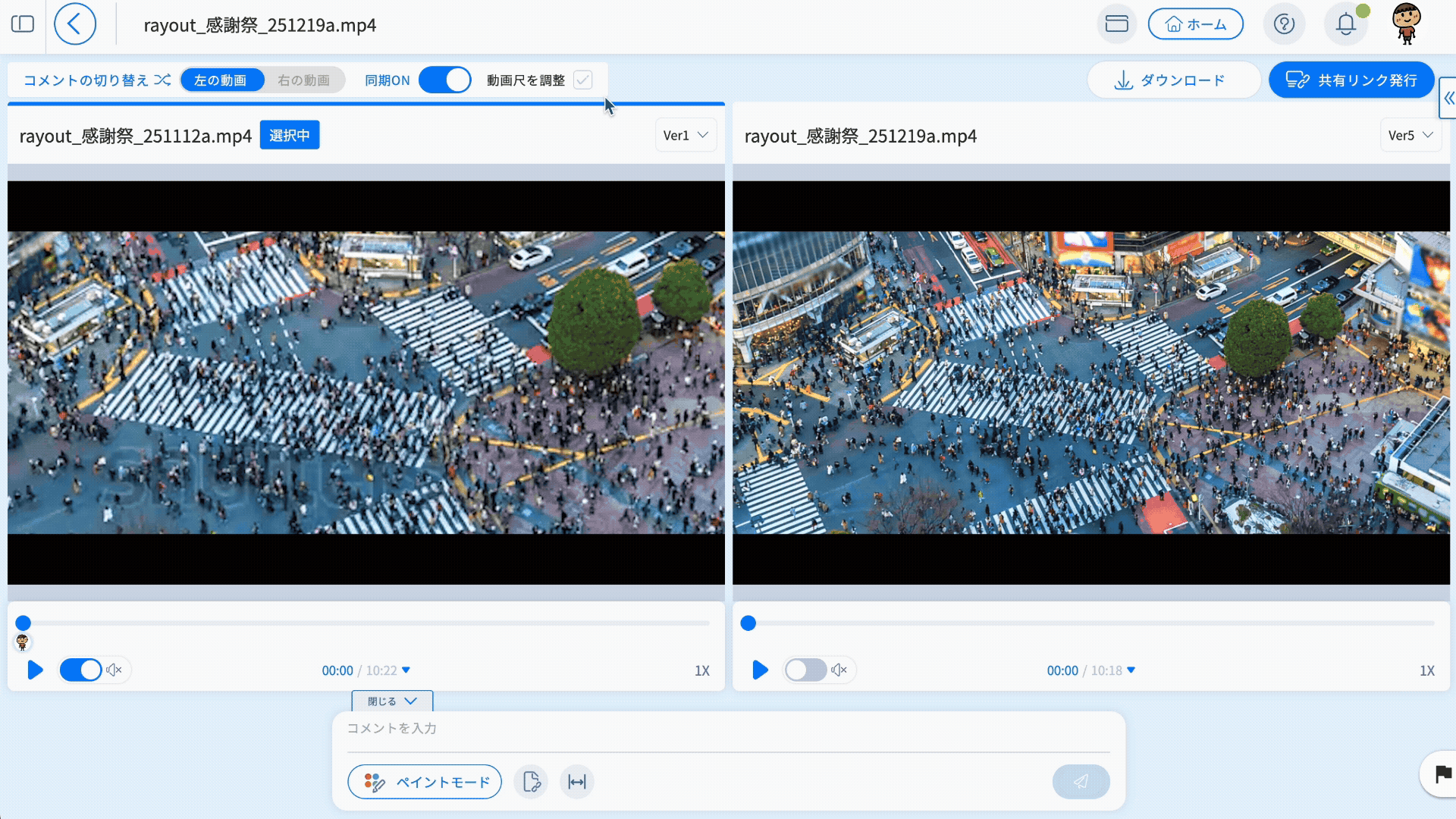Viewport: 1456px width, 819px height.
Task: Check the 動画尺を調整 checkbox
Action: click(x=582, y=80)
